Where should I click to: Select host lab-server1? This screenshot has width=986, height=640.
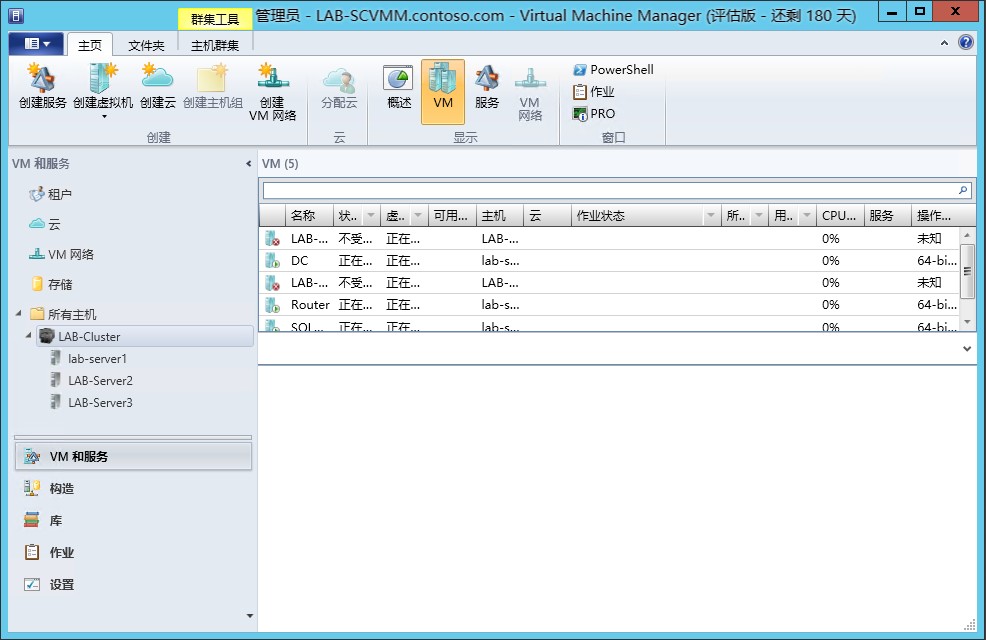(89, 359)
